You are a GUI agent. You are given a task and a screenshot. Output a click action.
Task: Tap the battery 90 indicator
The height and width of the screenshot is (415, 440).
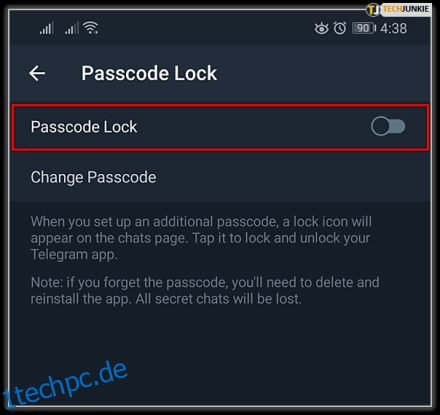coord(364,28)
